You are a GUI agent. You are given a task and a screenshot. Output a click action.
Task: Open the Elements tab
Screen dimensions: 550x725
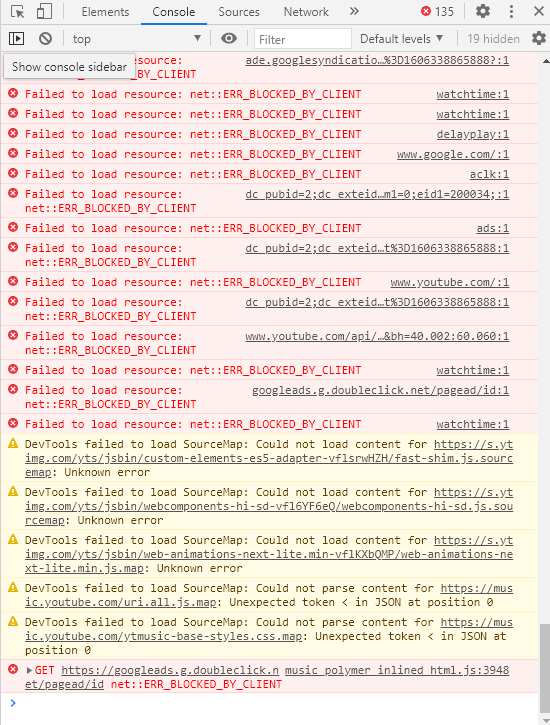pyautogui.click(x=105, y=12)
